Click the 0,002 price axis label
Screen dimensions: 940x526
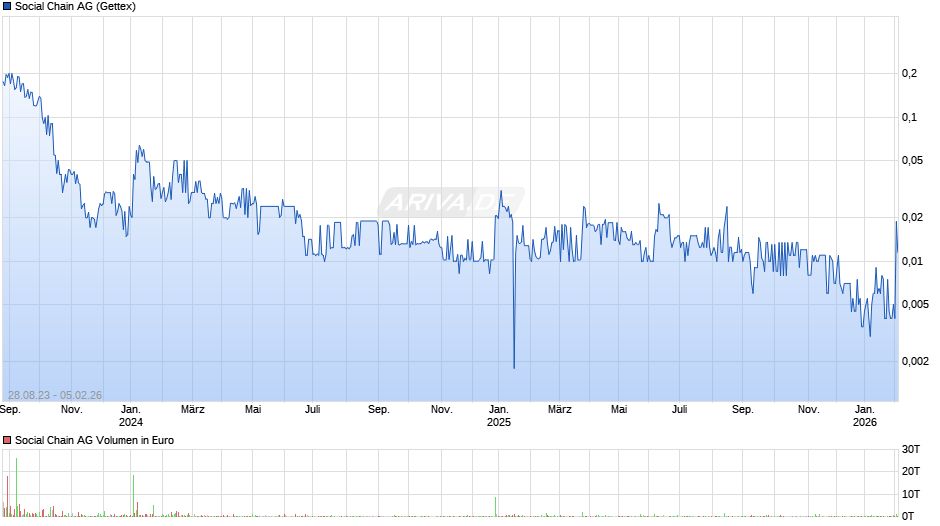[x=915, y=361]
